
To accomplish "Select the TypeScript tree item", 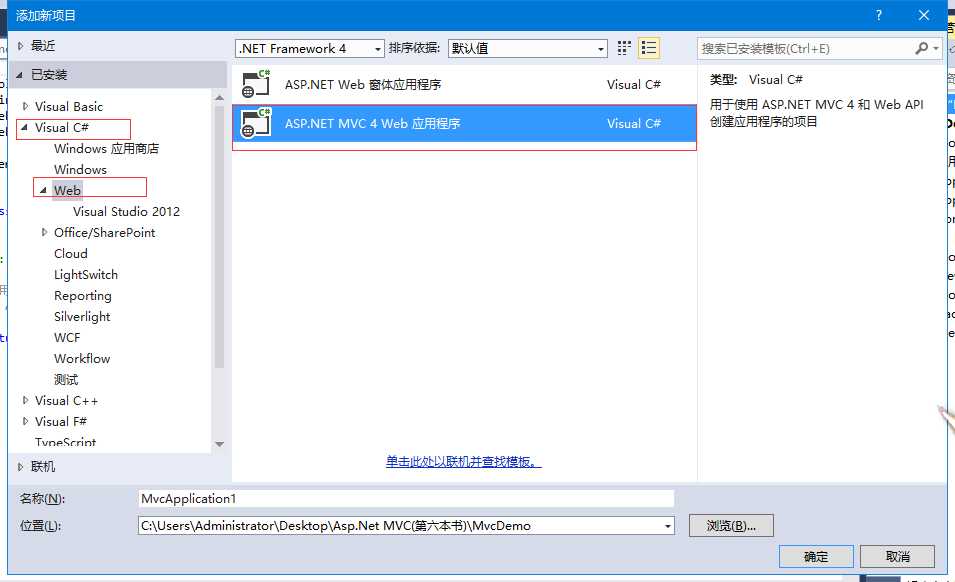I will (65, 442).
